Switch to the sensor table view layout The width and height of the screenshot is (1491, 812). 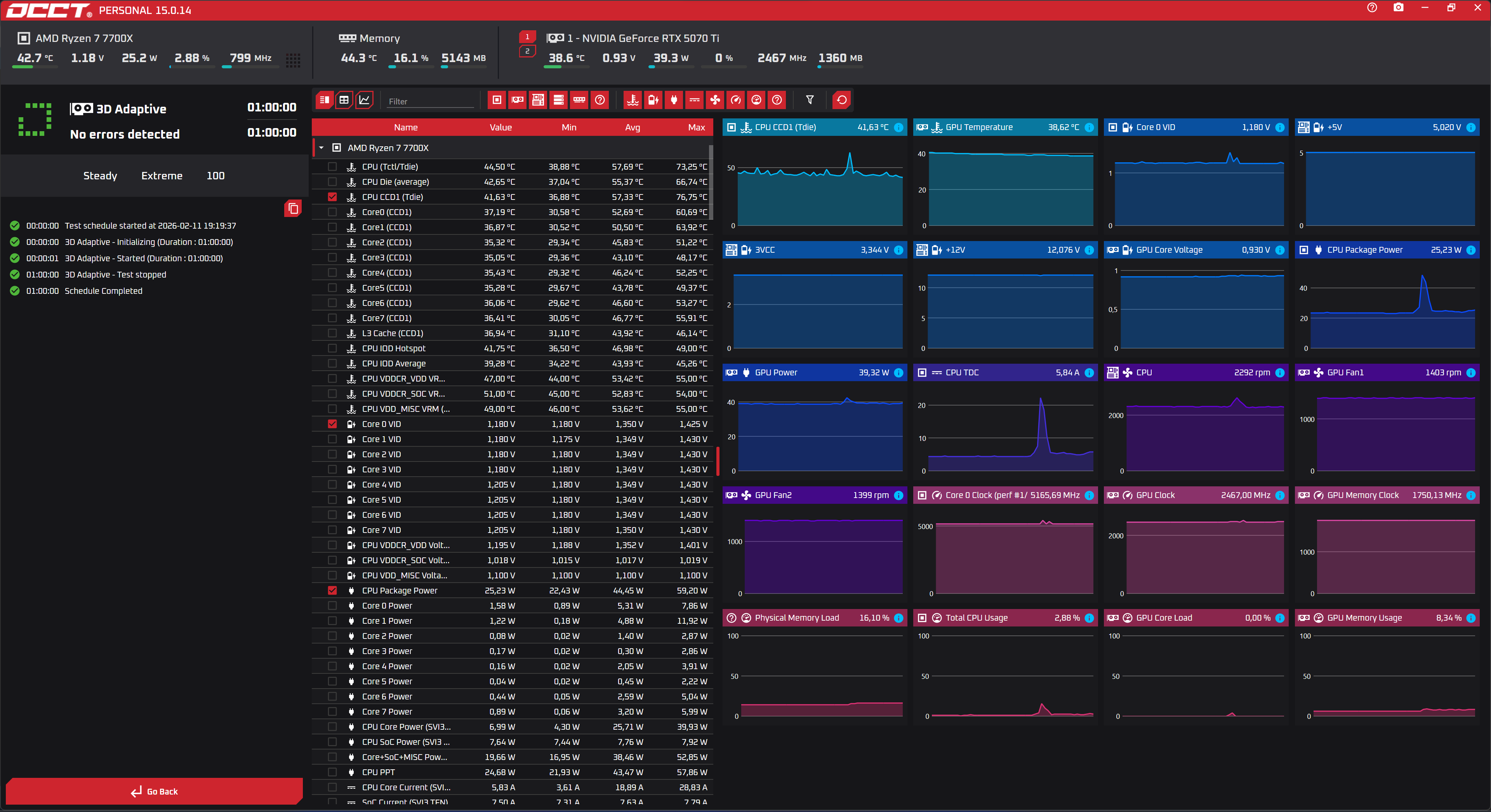(x=324, y=100)
